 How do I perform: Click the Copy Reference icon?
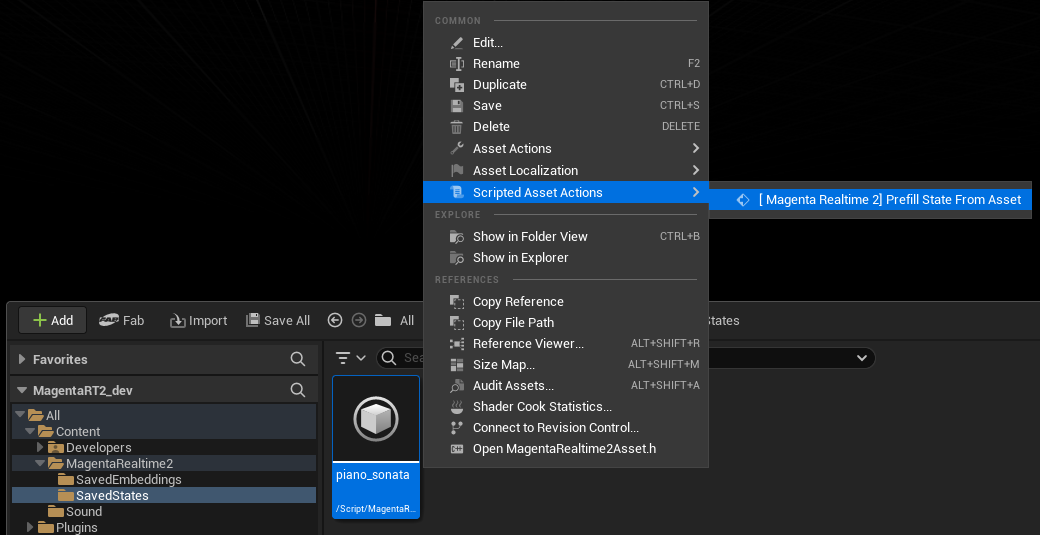456,302
